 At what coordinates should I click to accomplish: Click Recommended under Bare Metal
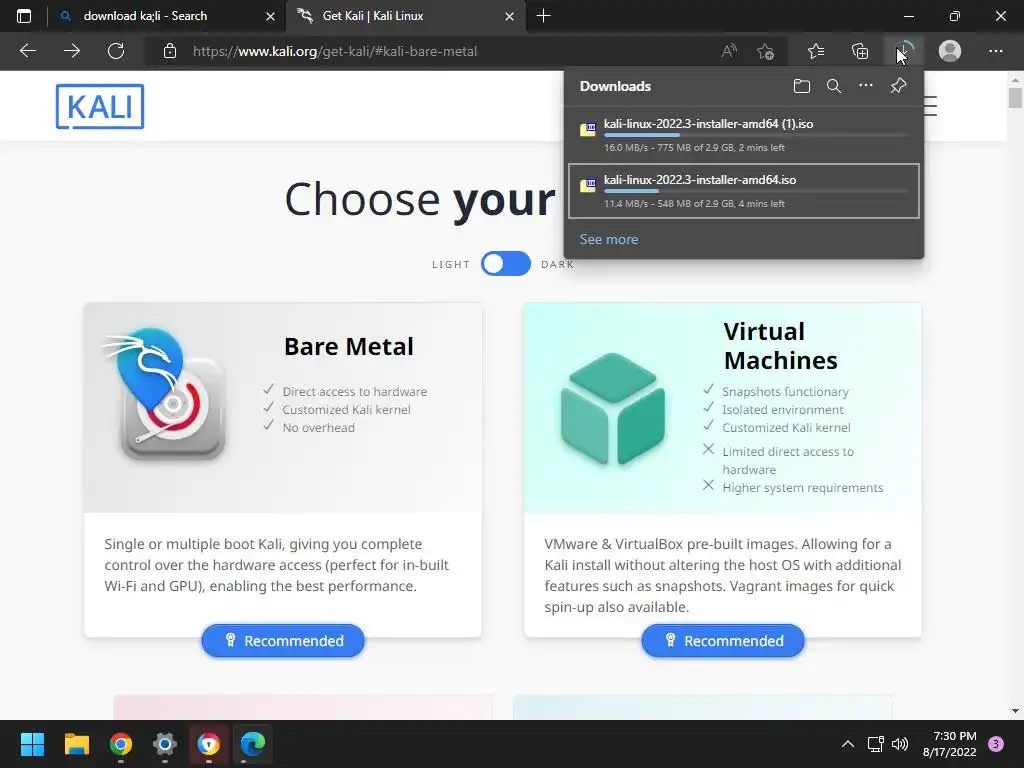point(283,641)
